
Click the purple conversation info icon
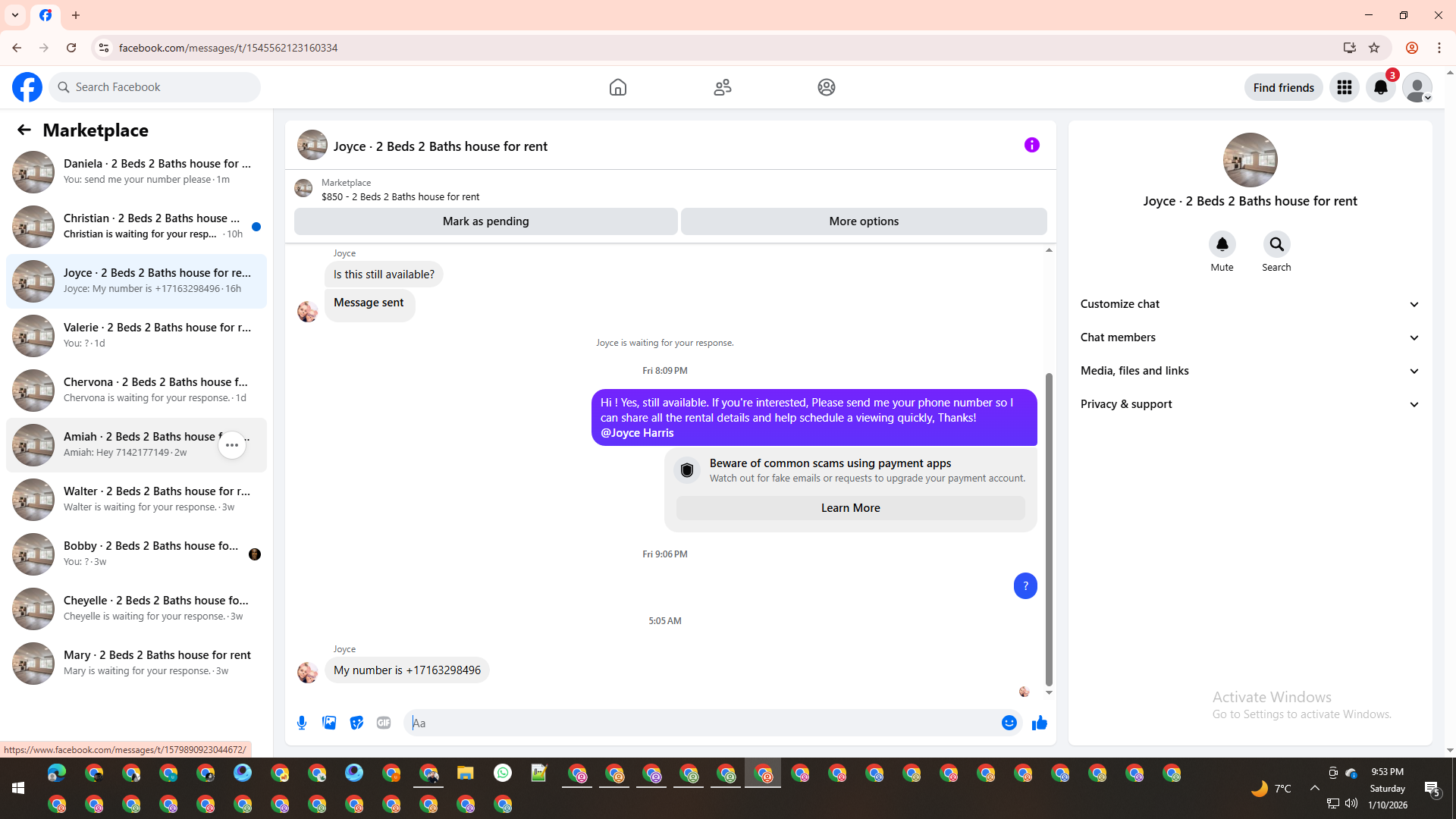point(1031,145)
